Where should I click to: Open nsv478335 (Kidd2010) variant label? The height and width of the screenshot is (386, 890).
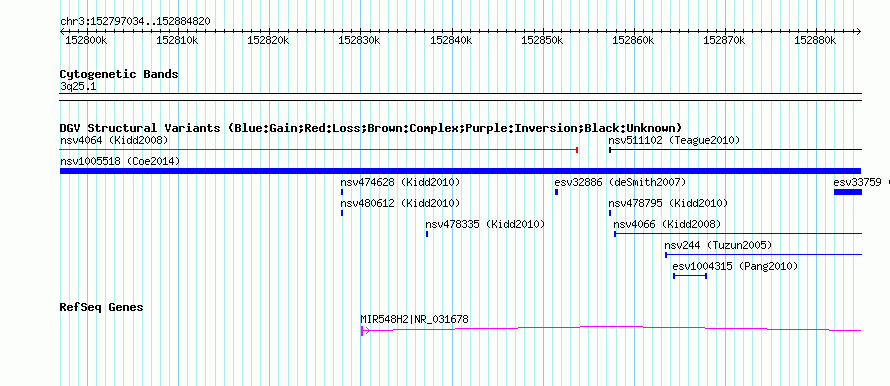pos(485,224)
